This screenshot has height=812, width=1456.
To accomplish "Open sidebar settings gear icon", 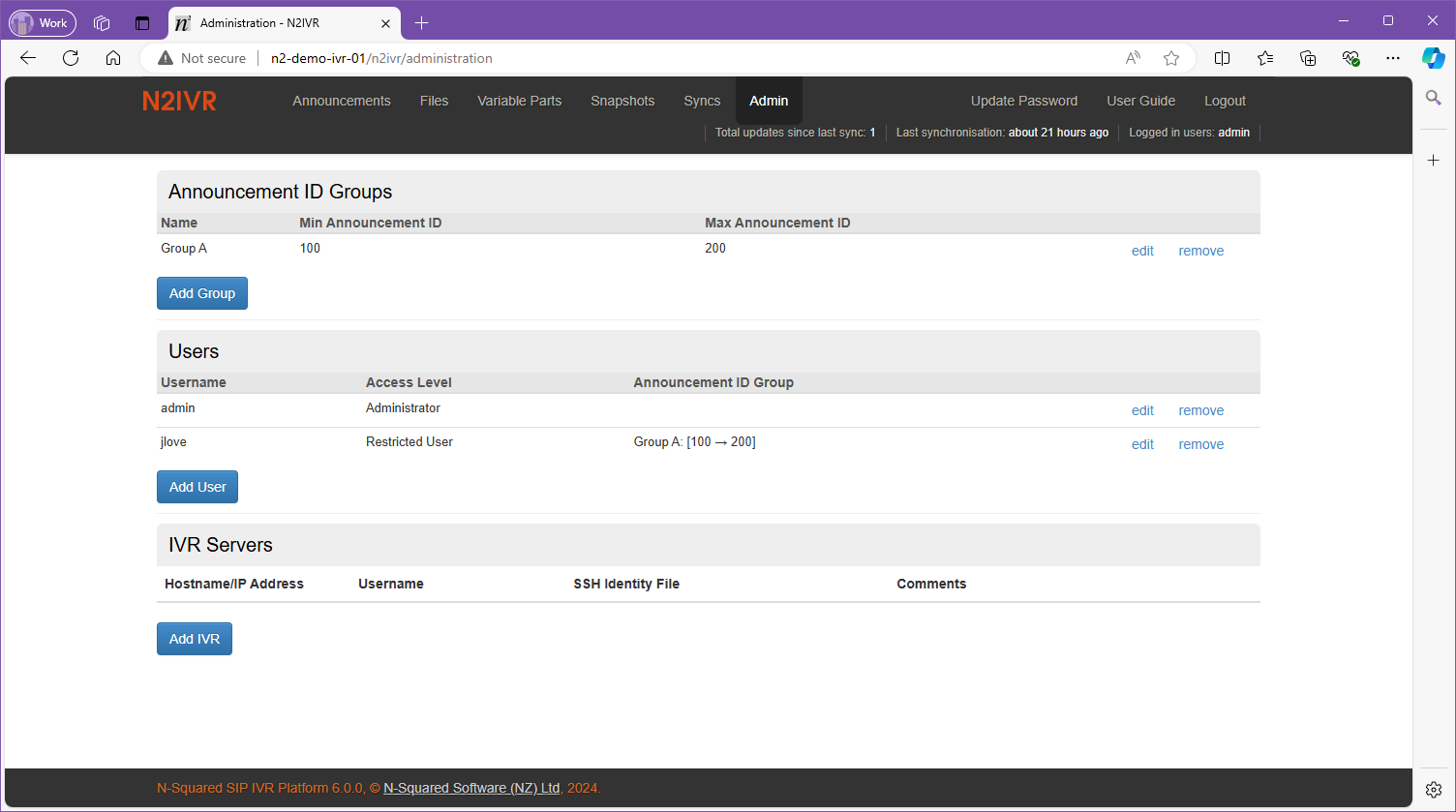I will pyautogui.click(x=1433, y=790).
